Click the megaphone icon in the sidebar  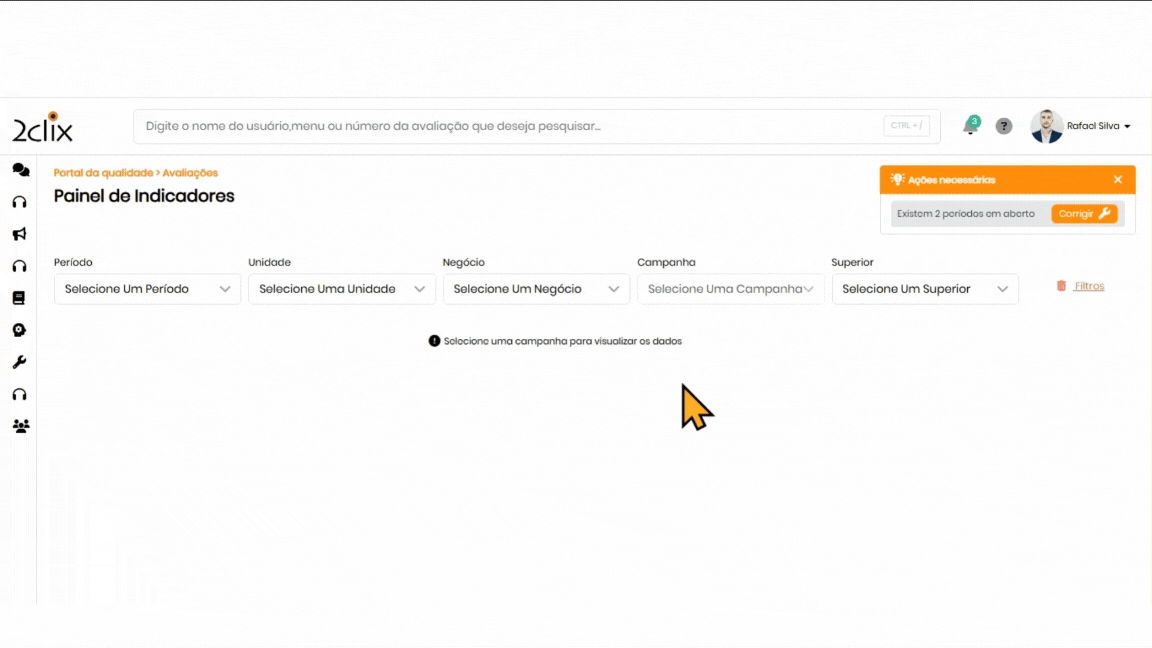[19, 234]
